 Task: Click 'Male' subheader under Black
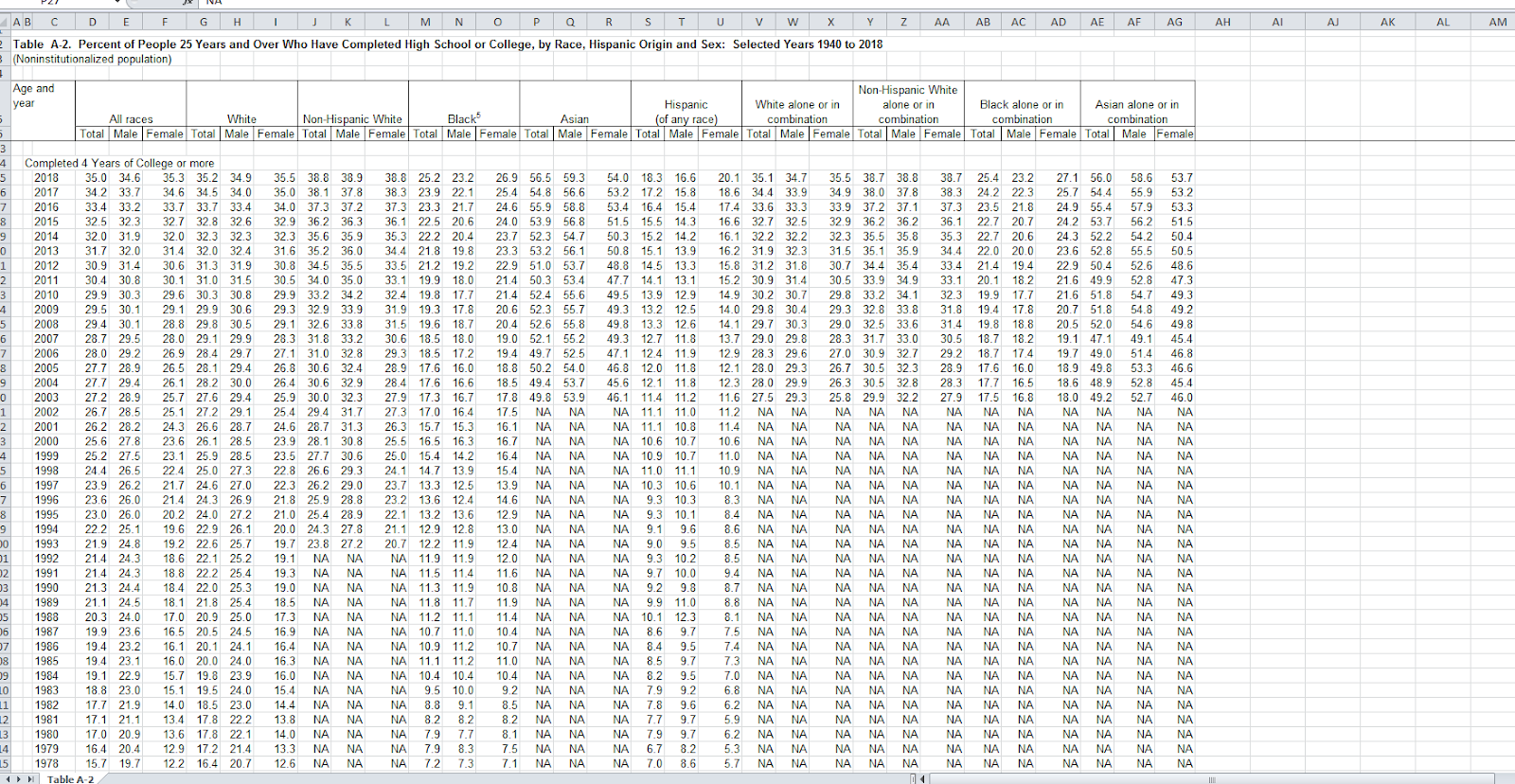tap(459, 134)
